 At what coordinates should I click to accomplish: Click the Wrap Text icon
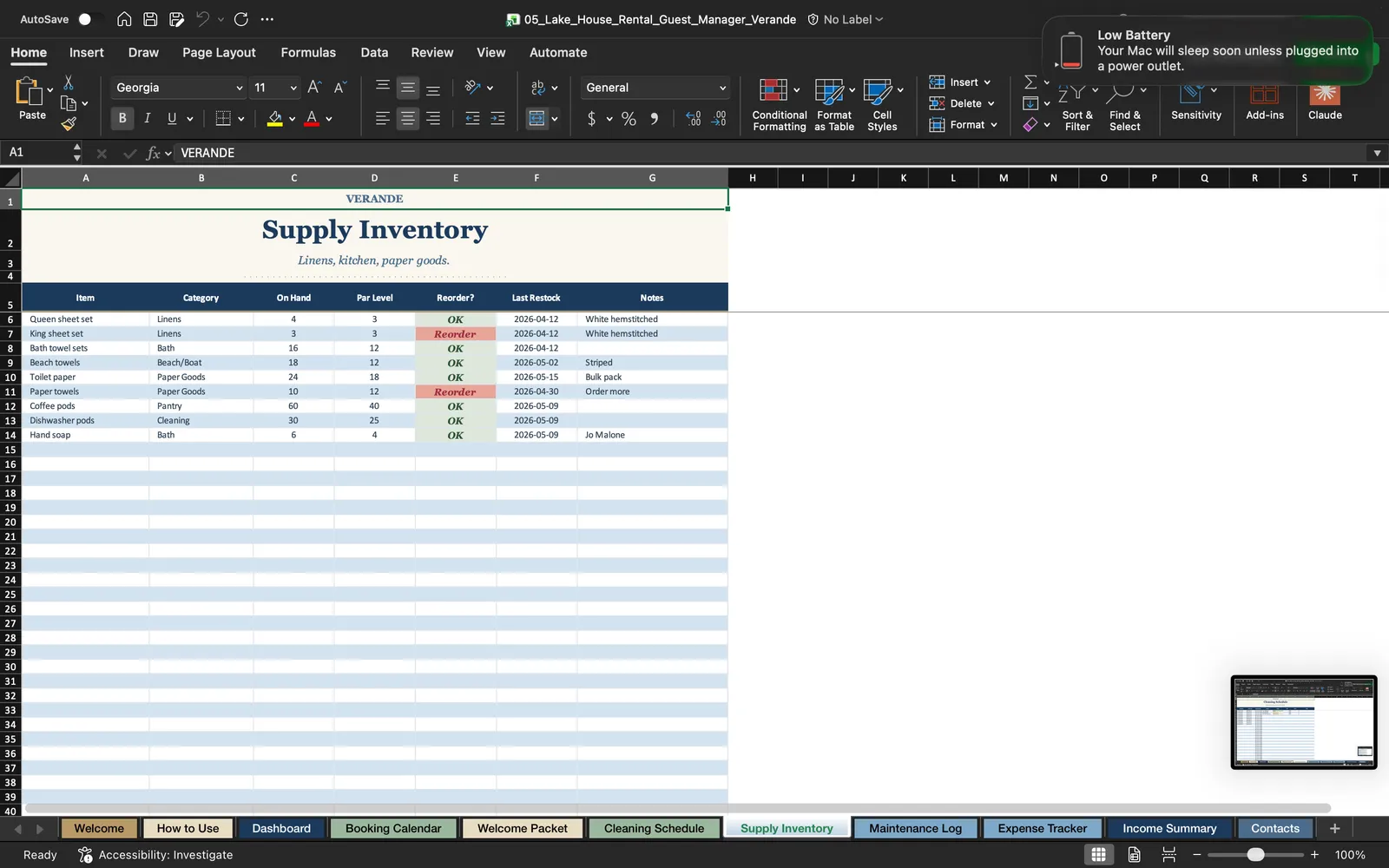point(538,87)
